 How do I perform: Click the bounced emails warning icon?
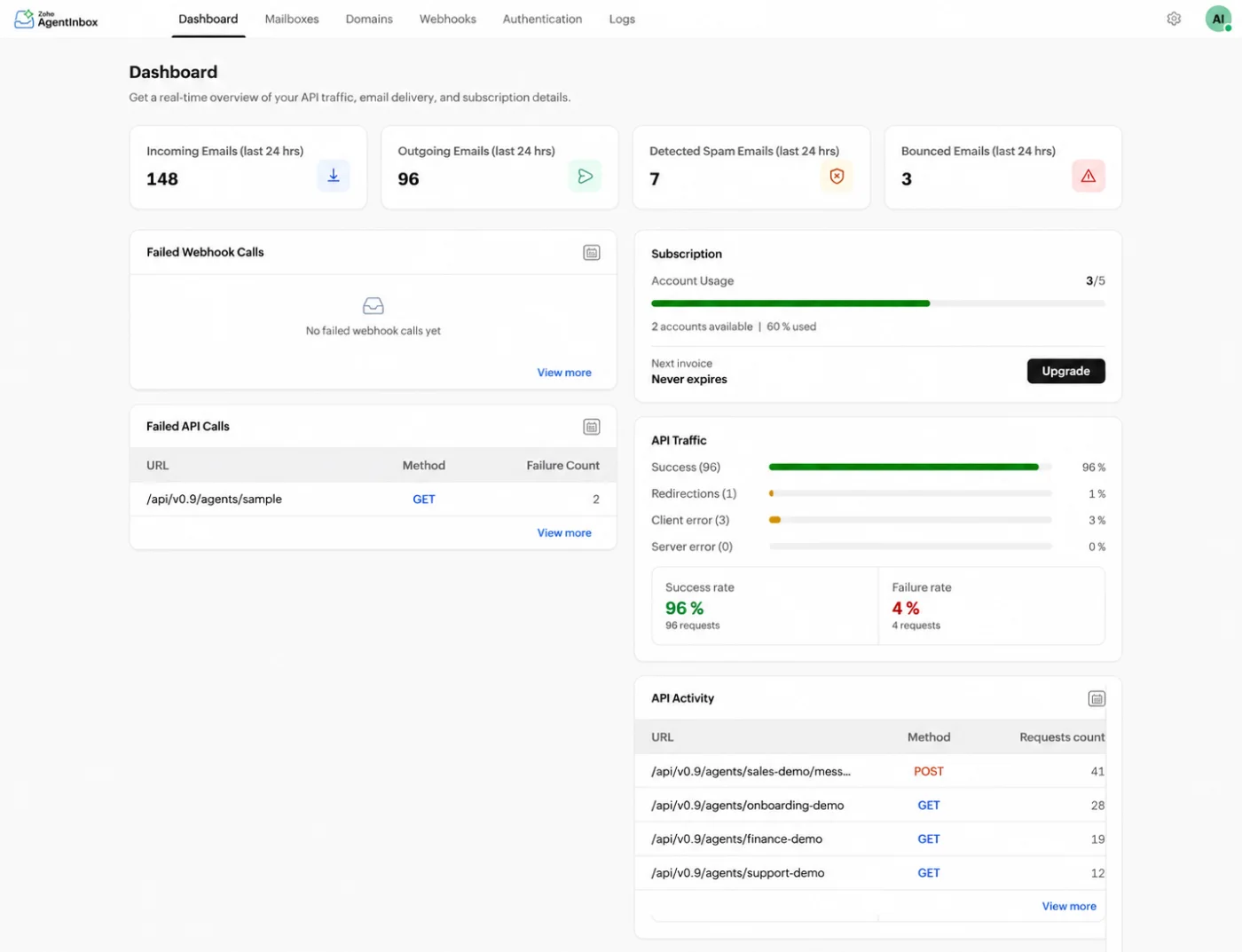[1089, 176]
